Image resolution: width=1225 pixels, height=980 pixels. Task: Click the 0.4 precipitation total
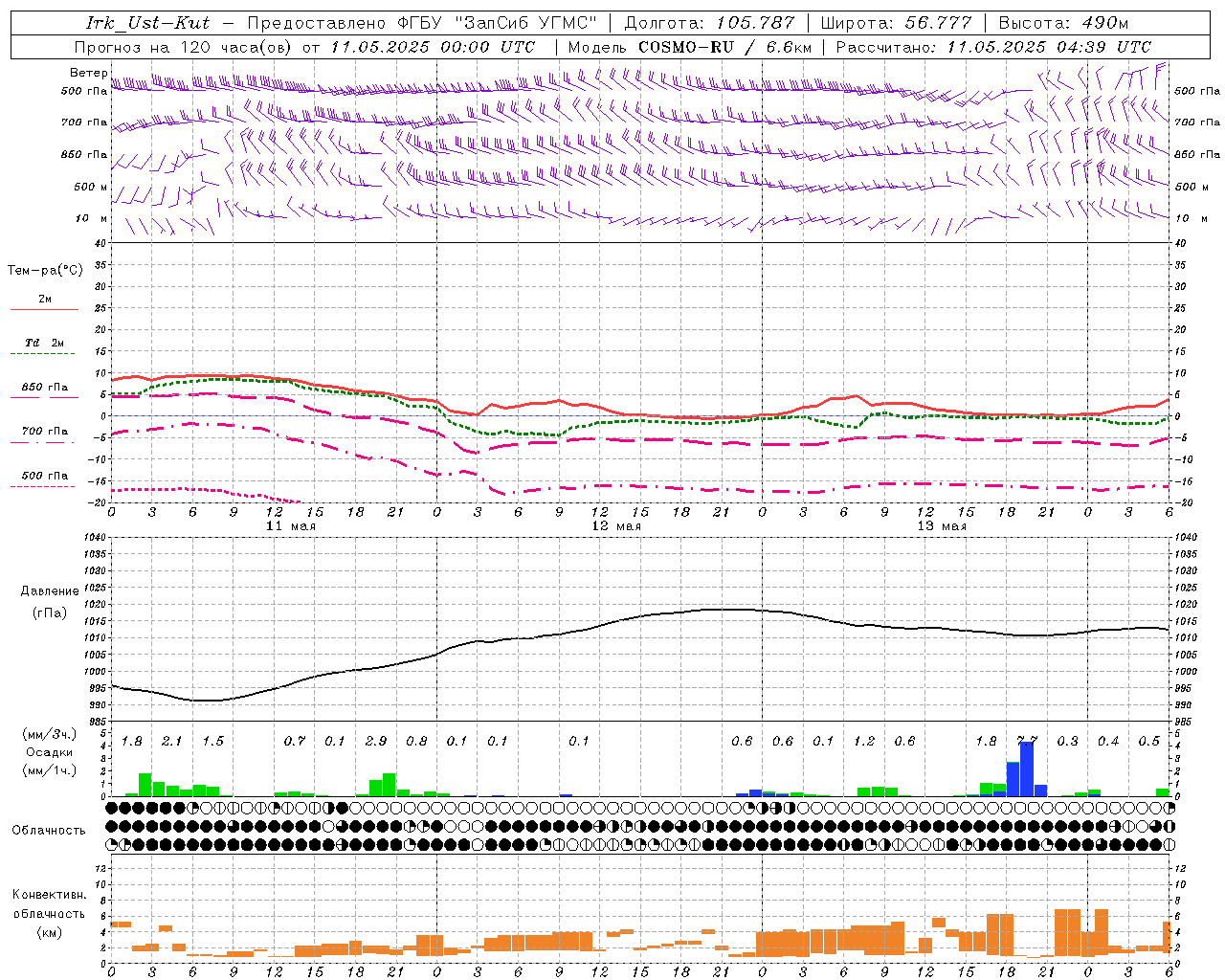click(x=1108, y=741)
